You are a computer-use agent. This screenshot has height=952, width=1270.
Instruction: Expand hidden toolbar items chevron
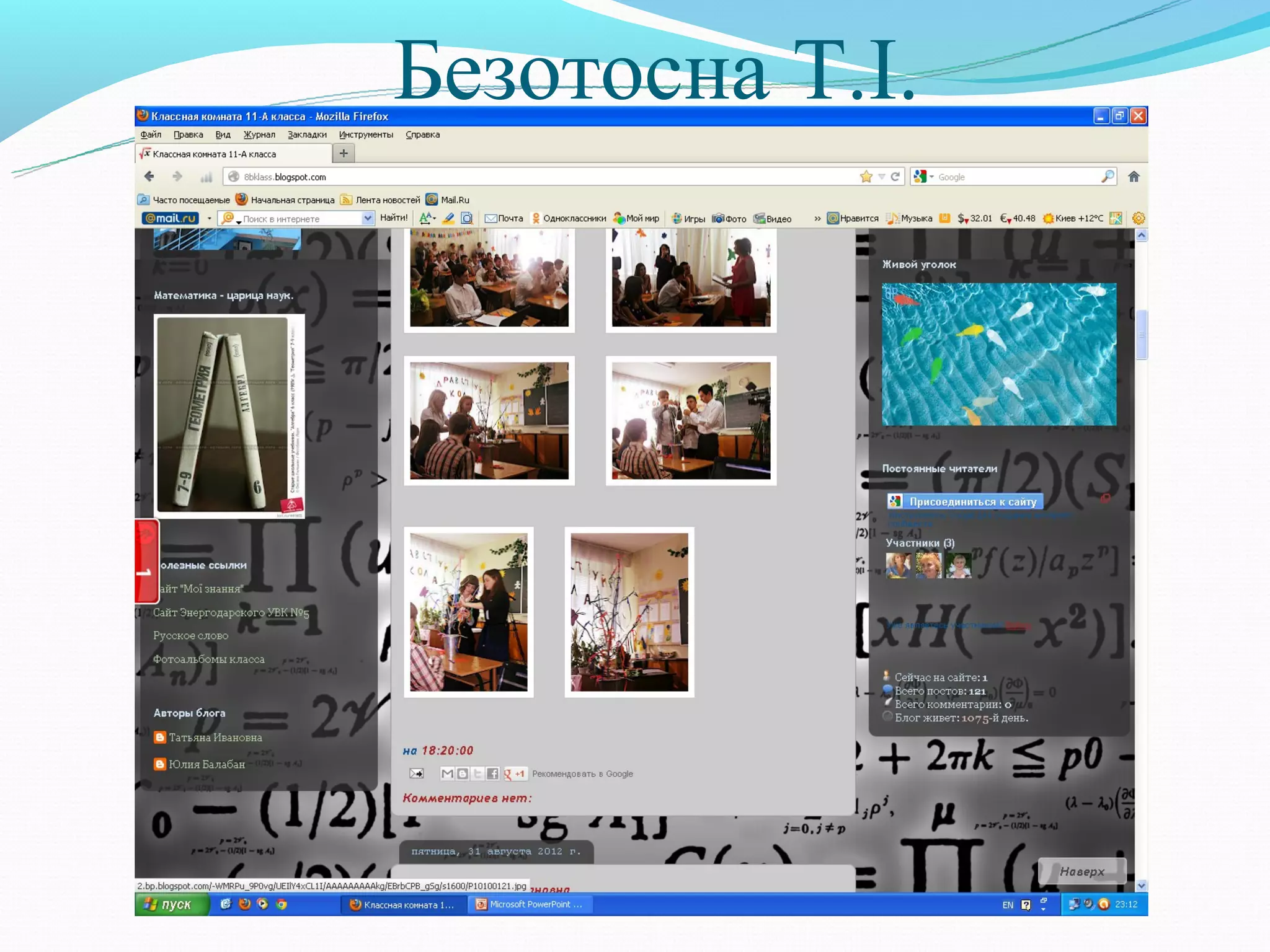[x=817, y=218]
